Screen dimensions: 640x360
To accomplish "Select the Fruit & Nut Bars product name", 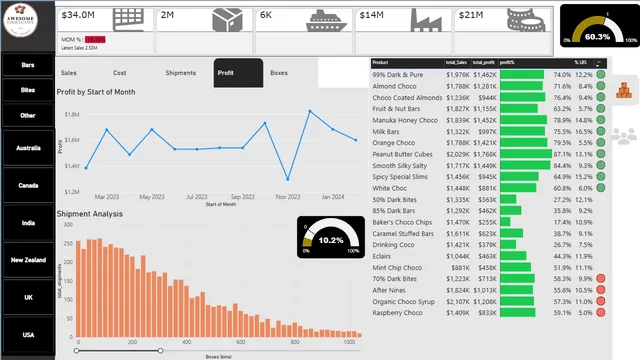I will tap(396, 109).
